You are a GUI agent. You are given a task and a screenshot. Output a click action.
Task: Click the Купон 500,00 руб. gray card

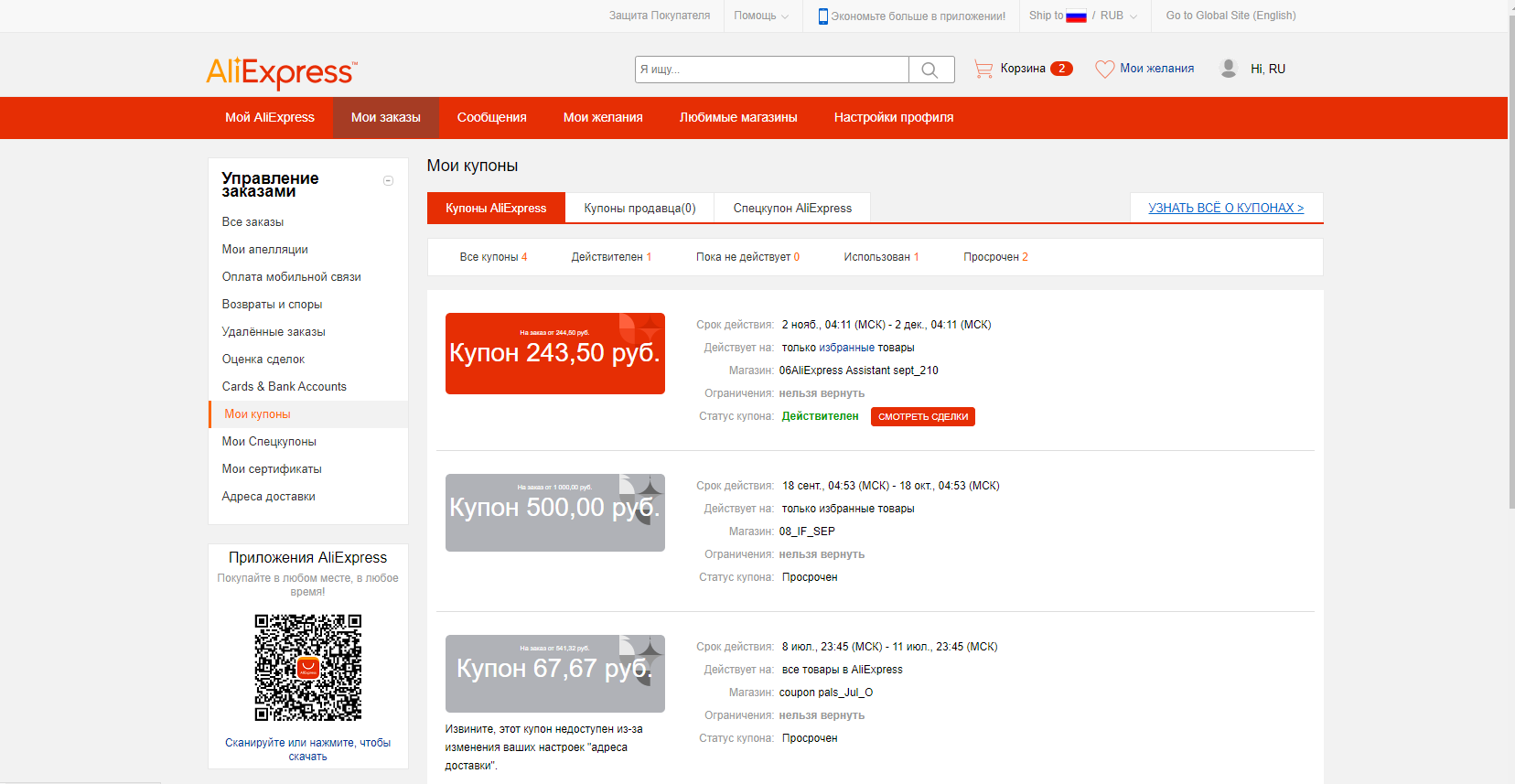click(x=555, y=512)
